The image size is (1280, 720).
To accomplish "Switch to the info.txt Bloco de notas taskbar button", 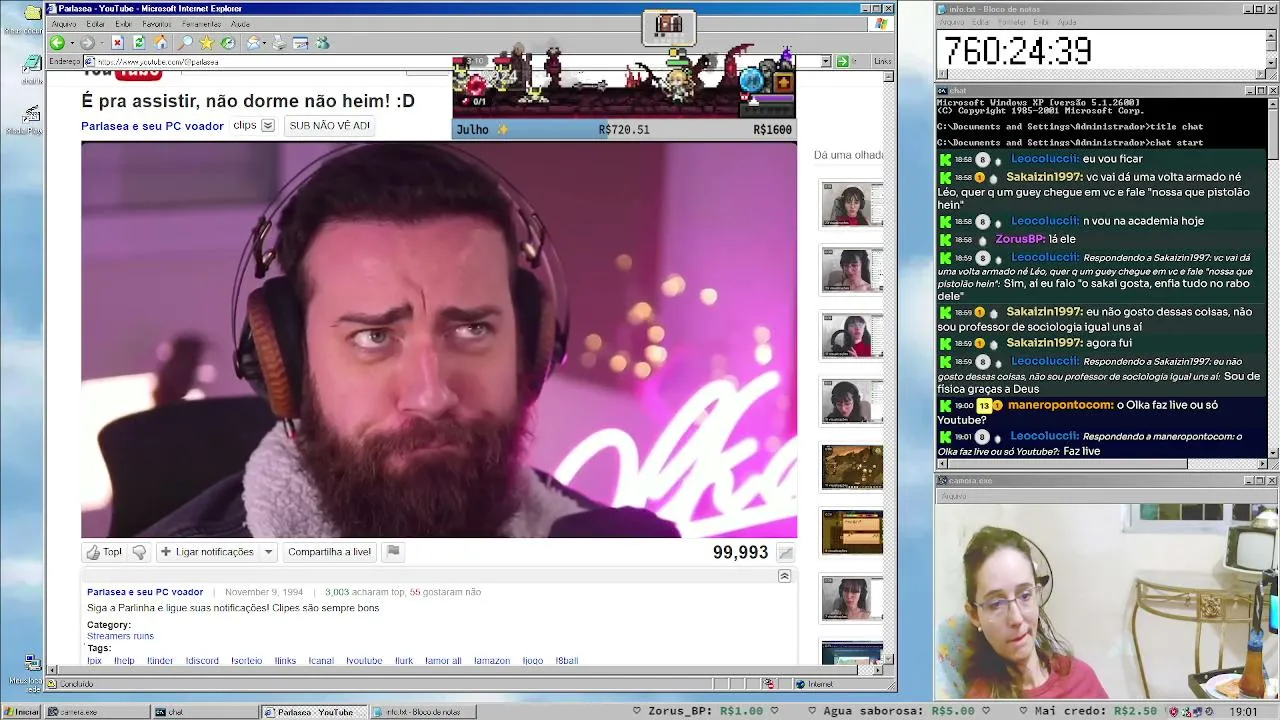I will (423, 712).
